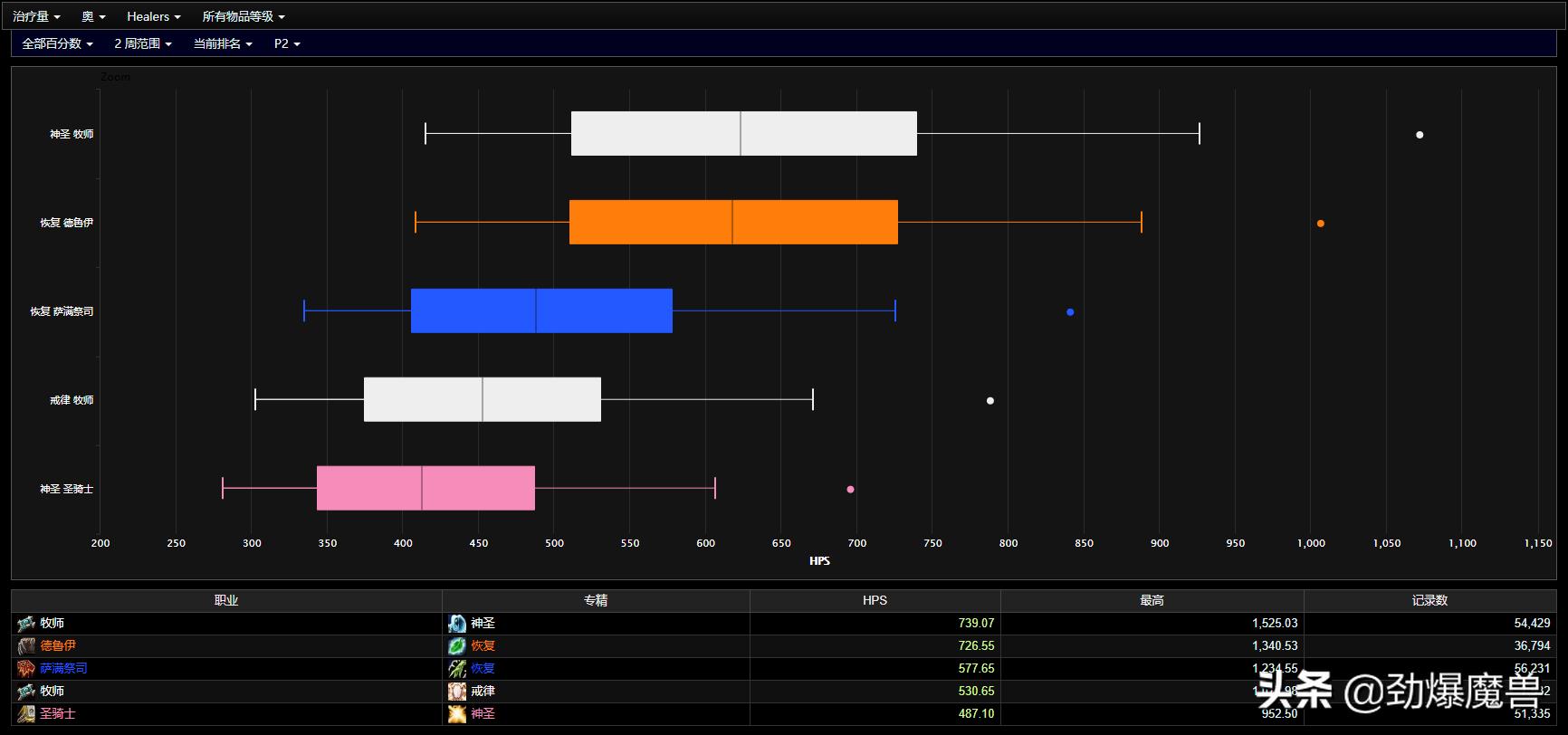Sort table by HPS column header

tap(875, 600)
